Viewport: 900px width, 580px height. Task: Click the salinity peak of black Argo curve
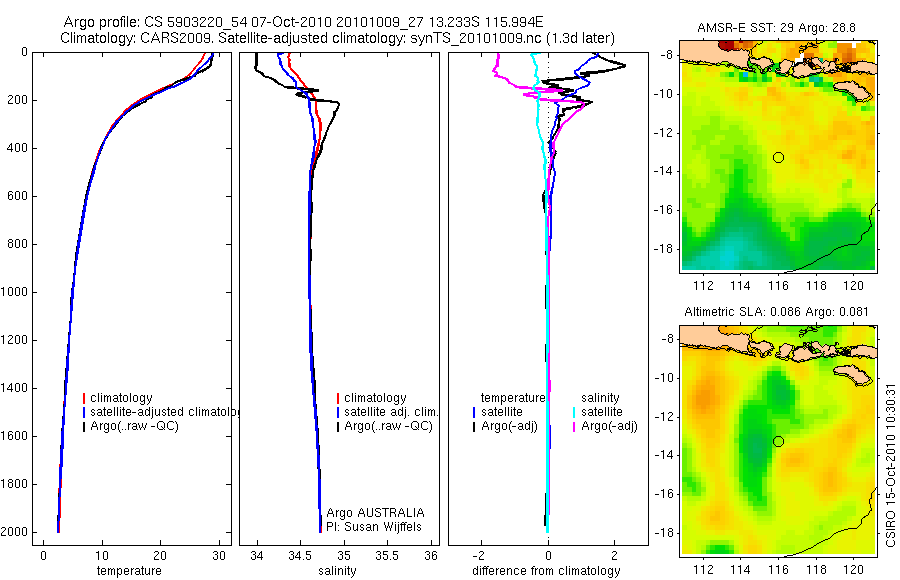[x=338, y=105]
